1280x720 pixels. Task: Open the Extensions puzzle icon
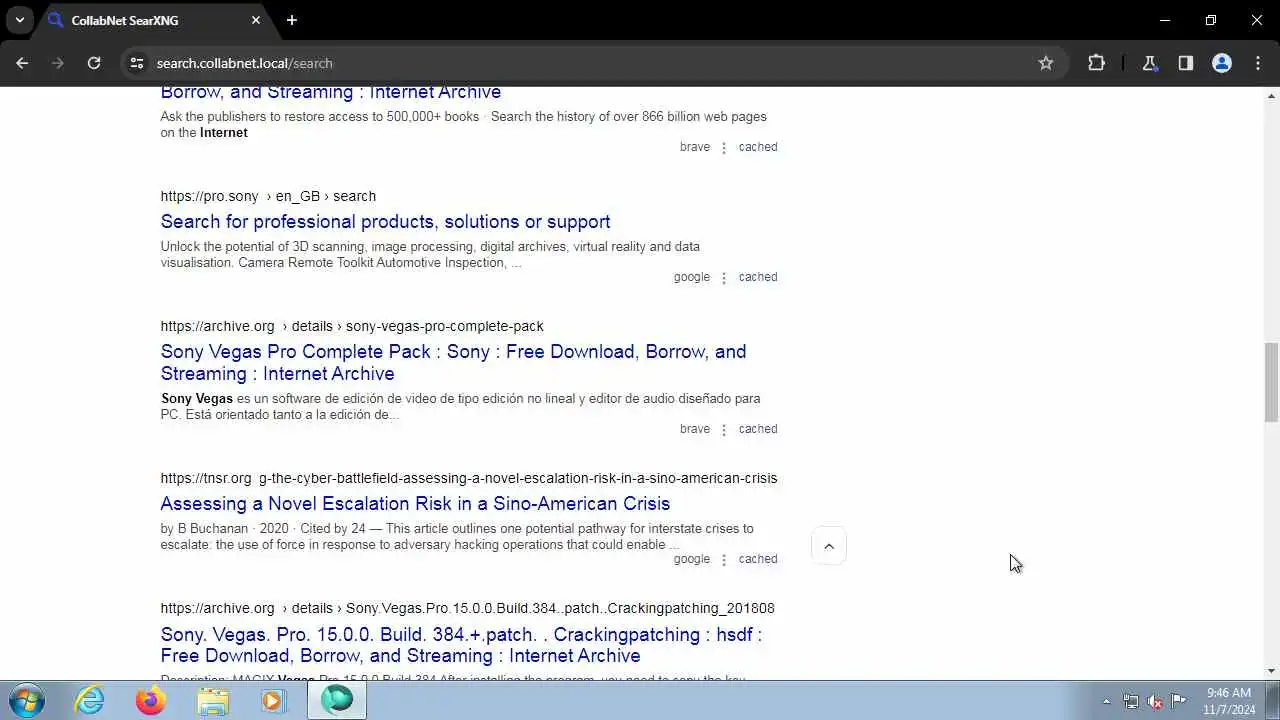(1097, 63)
